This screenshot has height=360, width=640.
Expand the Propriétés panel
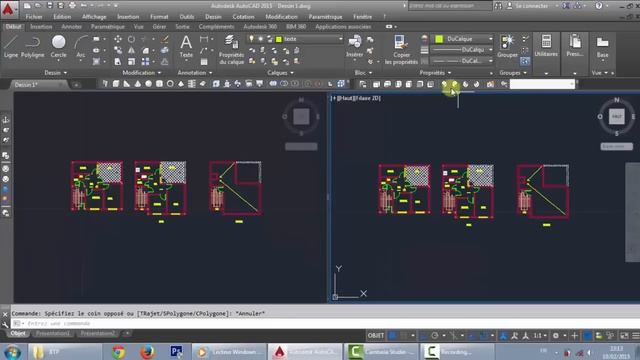tap(435, 73)
